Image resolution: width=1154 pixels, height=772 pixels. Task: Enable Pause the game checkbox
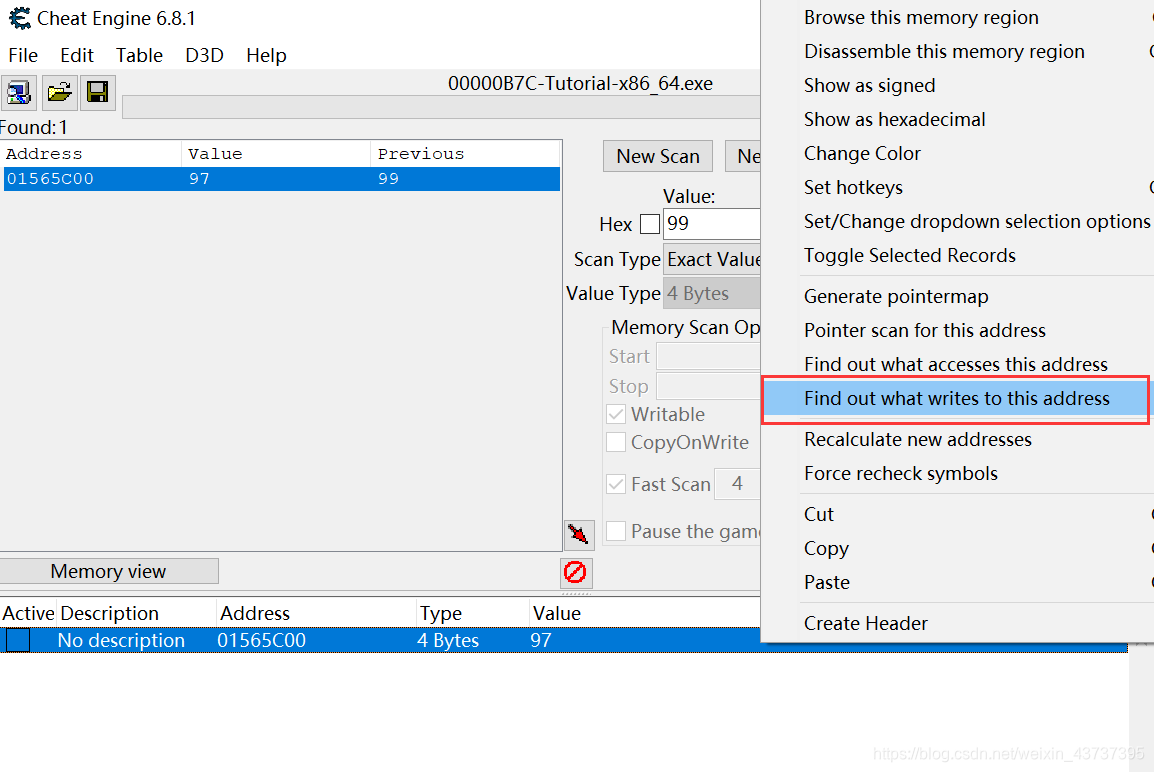coord(616,531)
